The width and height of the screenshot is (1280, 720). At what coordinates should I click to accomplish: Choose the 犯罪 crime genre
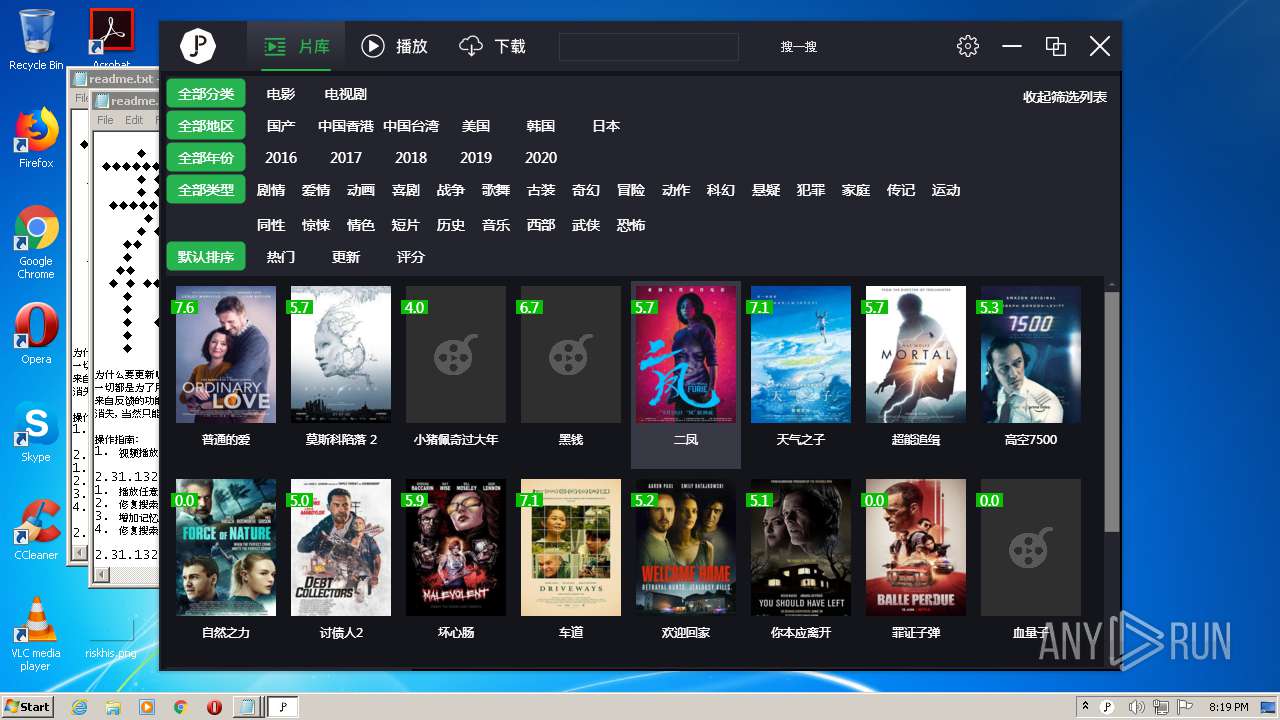[811, 190]
